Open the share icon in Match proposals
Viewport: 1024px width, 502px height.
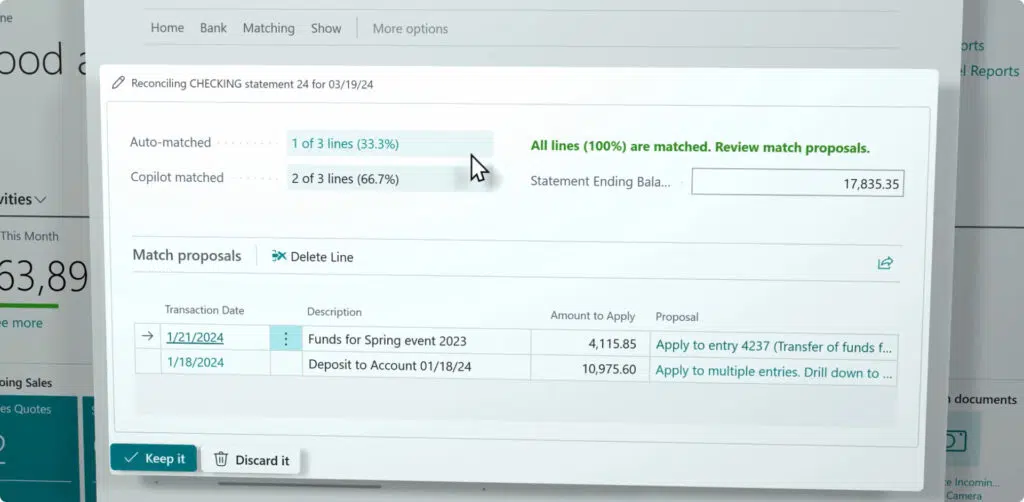pyautogui.click(x=885, y=263)
